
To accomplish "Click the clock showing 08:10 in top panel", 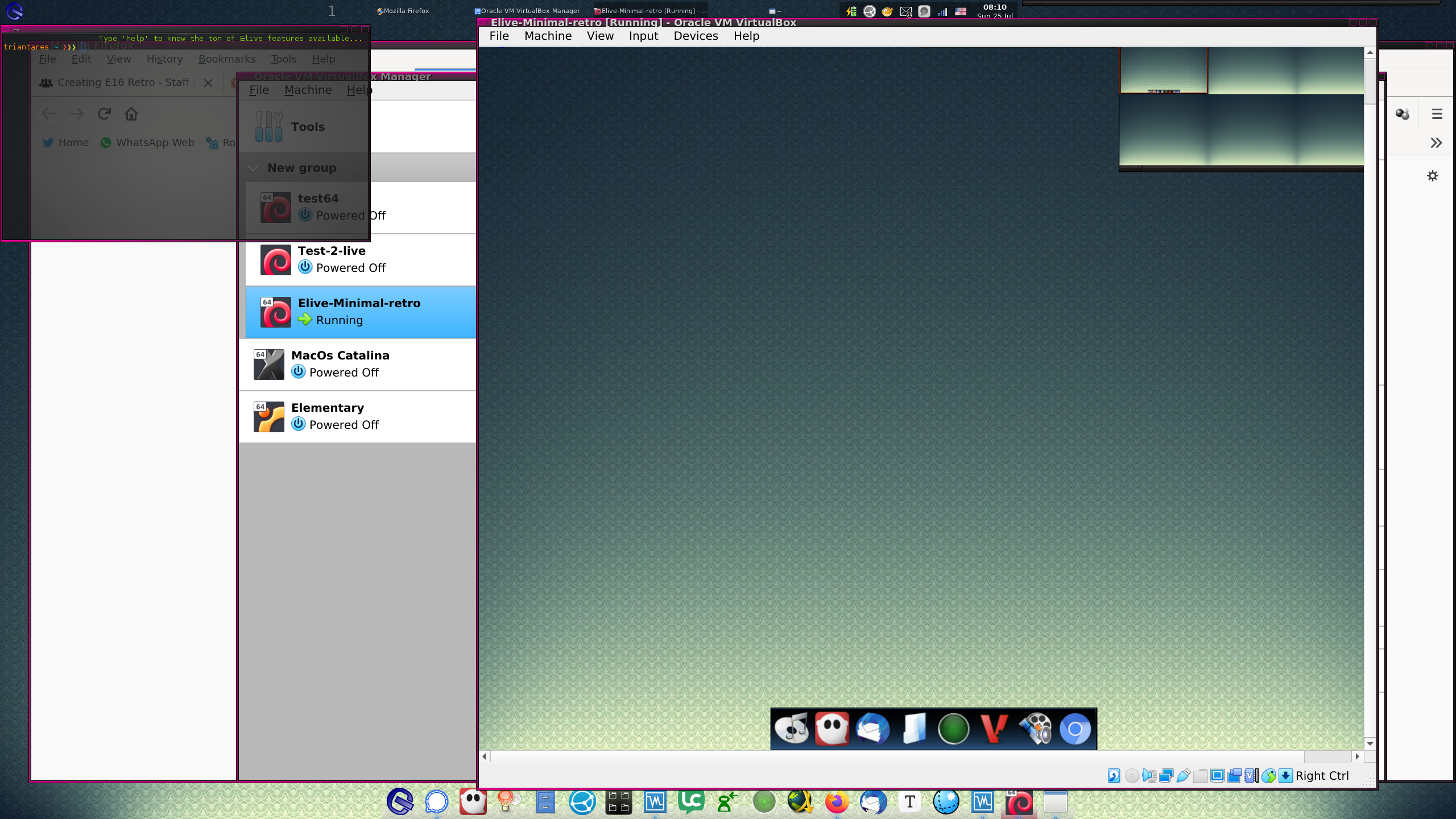I will [x=995, y=7].
